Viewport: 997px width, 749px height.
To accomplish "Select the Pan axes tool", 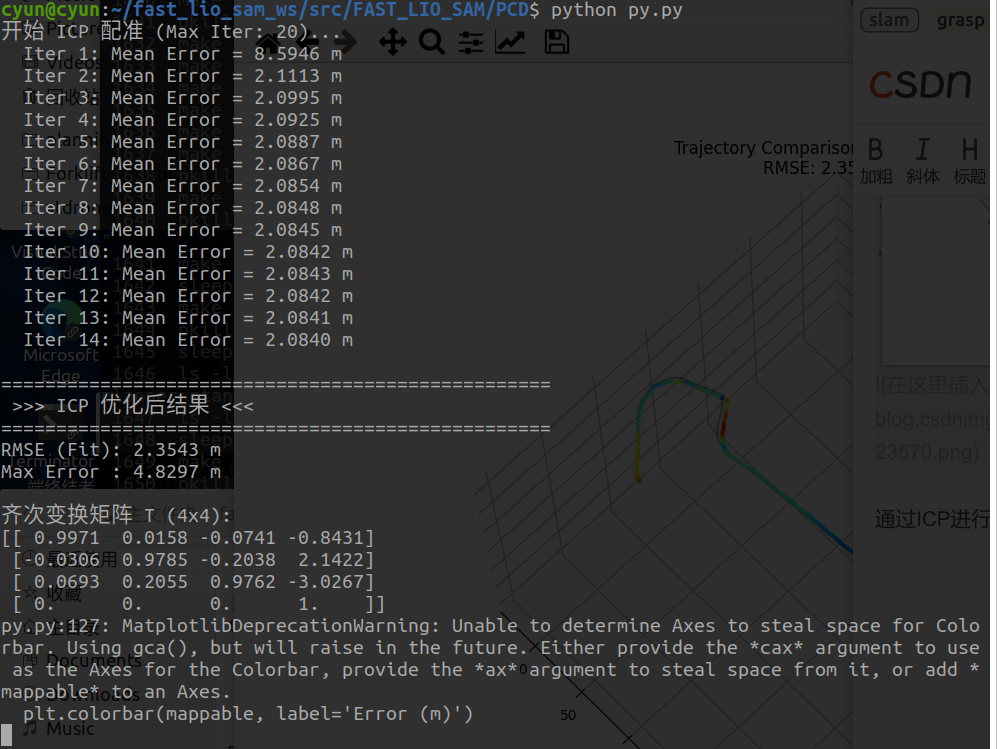I will tap(392, 43).
